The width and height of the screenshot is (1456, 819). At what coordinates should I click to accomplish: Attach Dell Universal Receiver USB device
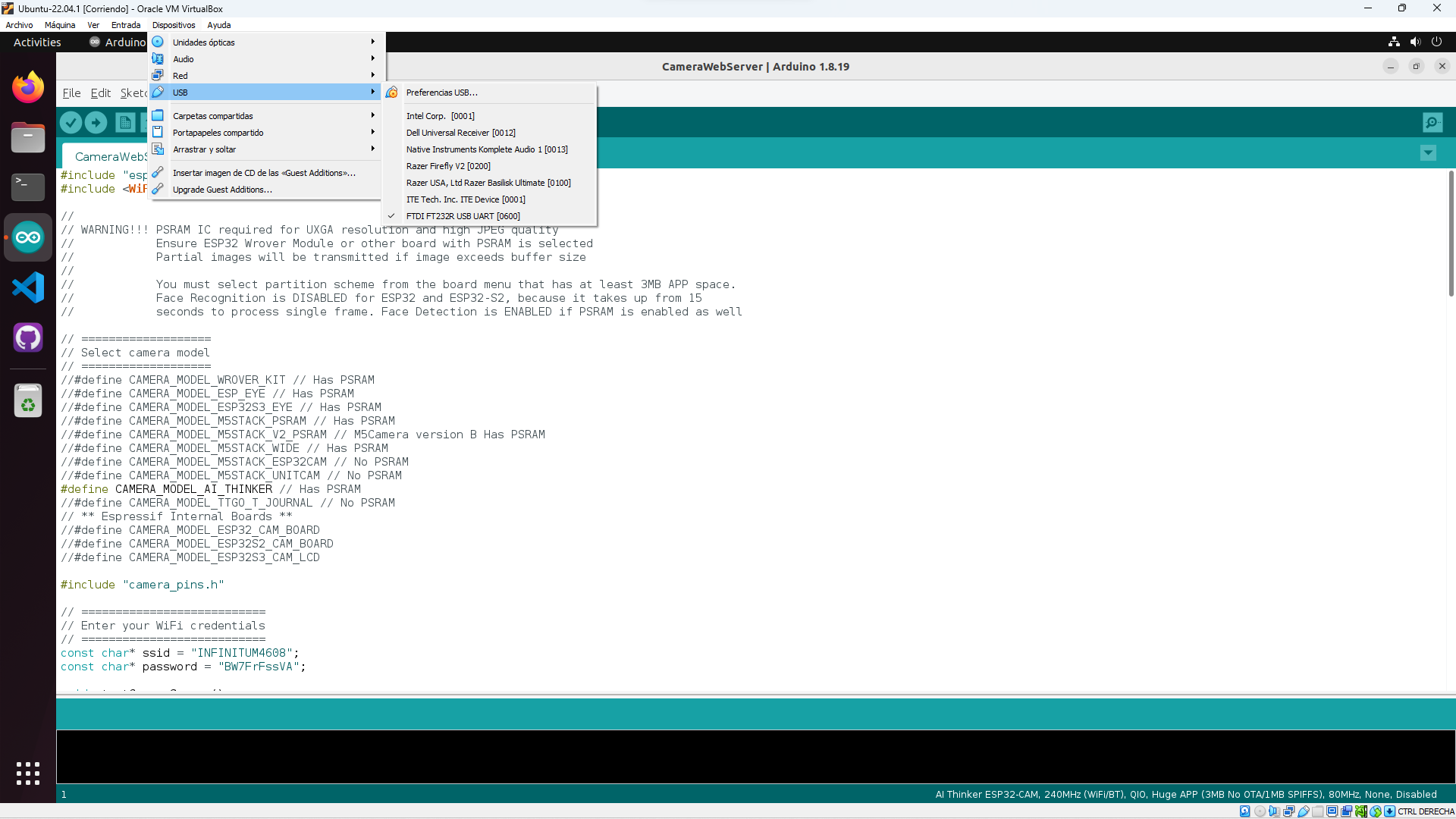coord(460,133)
